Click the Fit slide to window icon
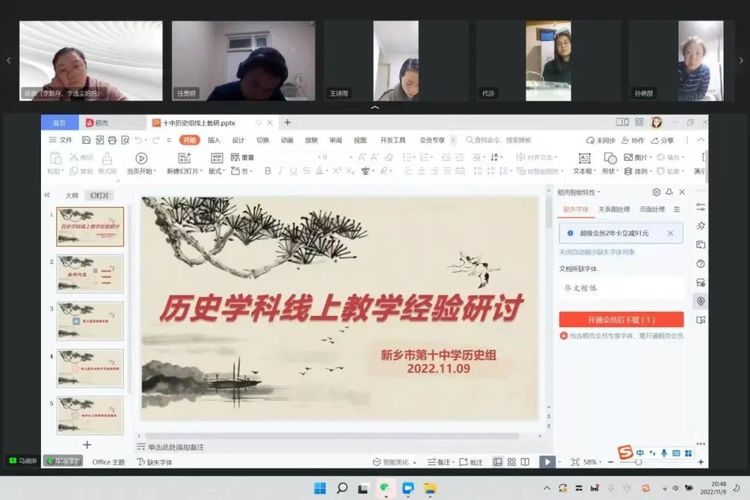 (575, 462)
